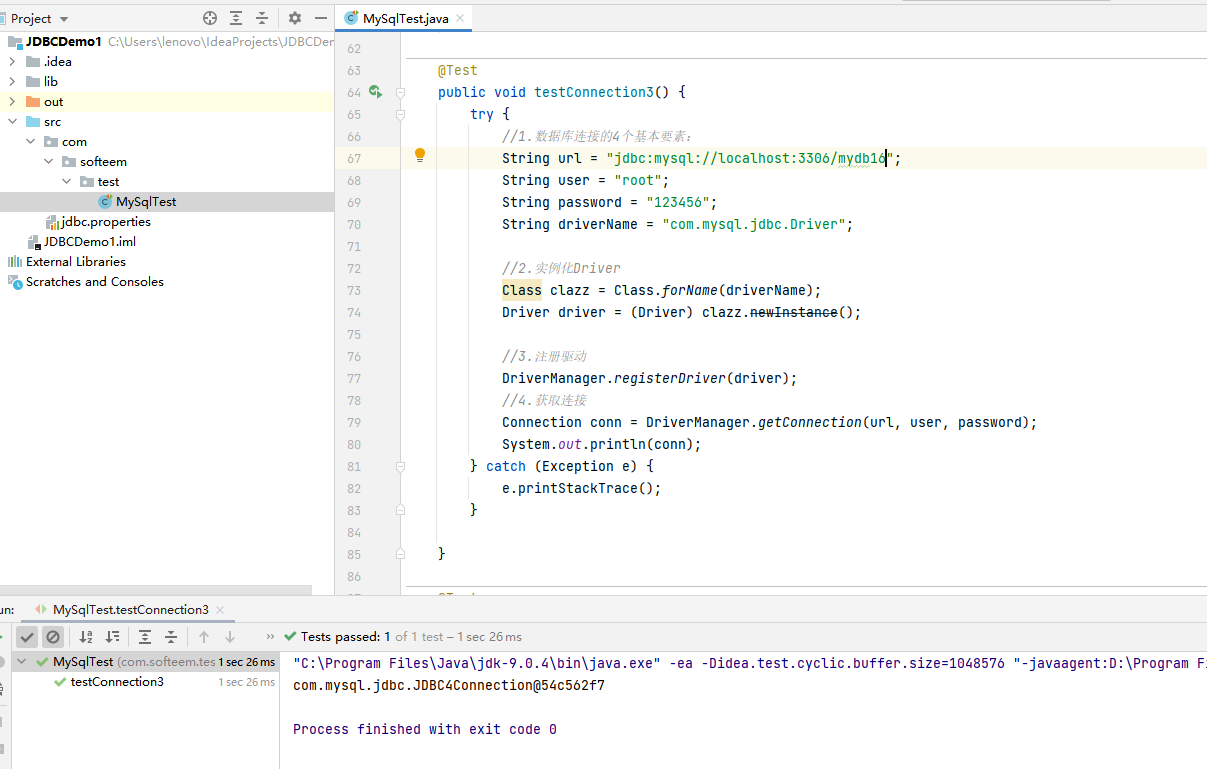Click DriverManager.registerDriver call
This screenshot has width=1207, height=769.
pyautogui.click(x=649, y=378)
